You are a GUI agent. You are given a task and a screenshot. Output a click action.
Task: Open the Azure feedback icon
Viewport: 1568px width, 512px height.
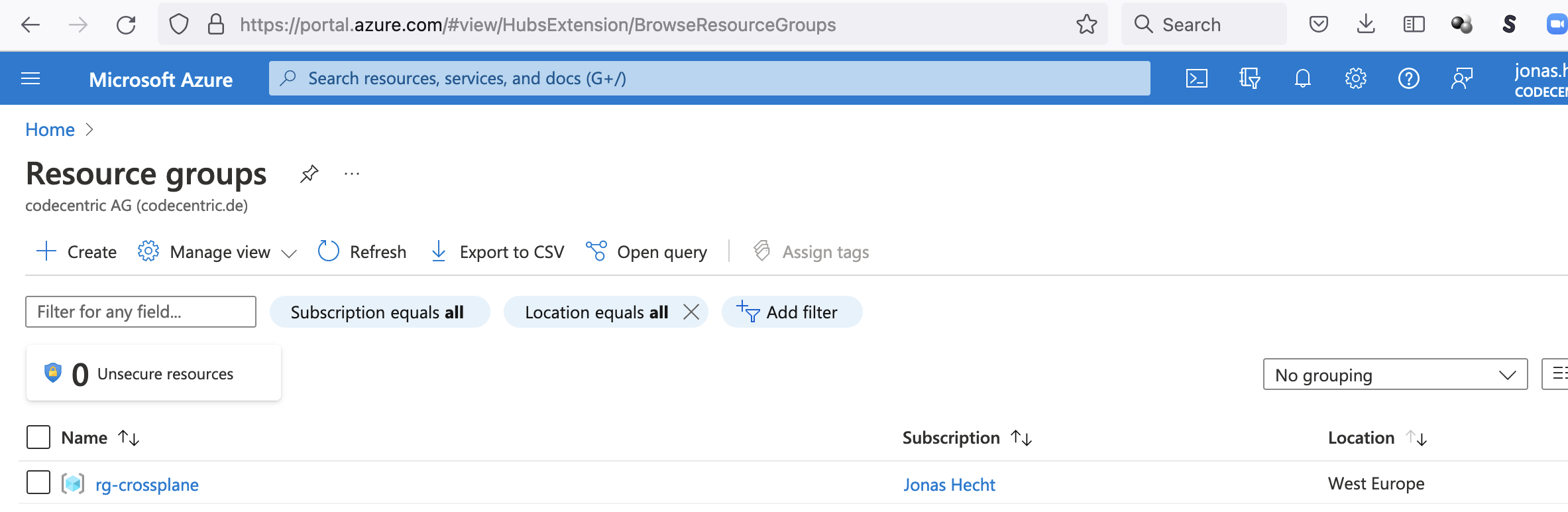pos(1462,78)
